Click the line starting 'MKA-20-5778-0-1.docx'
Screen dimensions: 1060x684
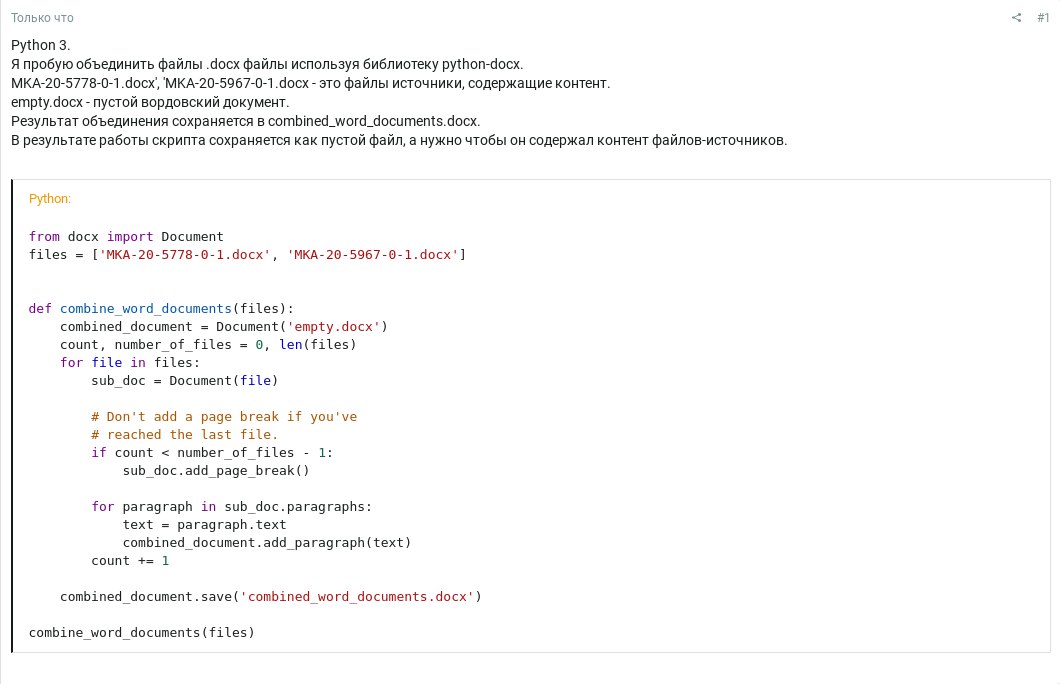(310, 83)
